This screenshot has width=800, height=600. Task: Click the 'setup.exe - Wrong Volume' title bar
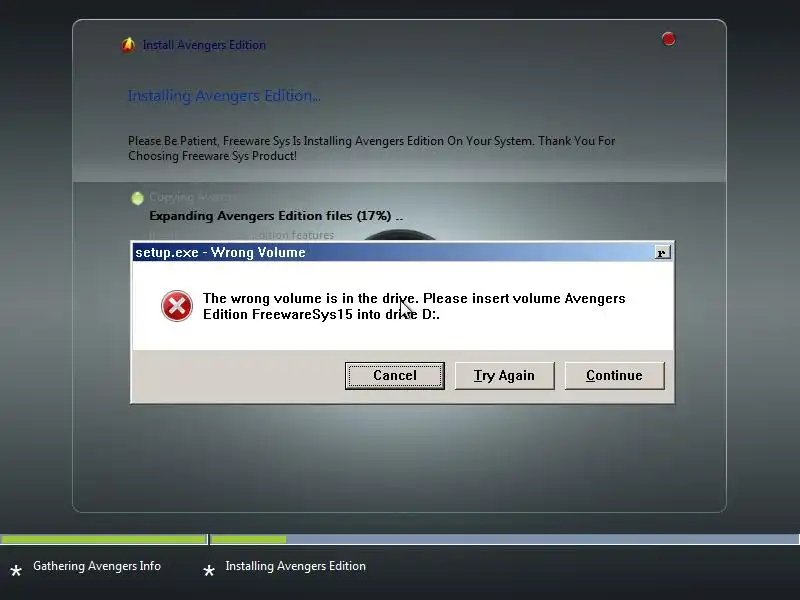[403, 252]
